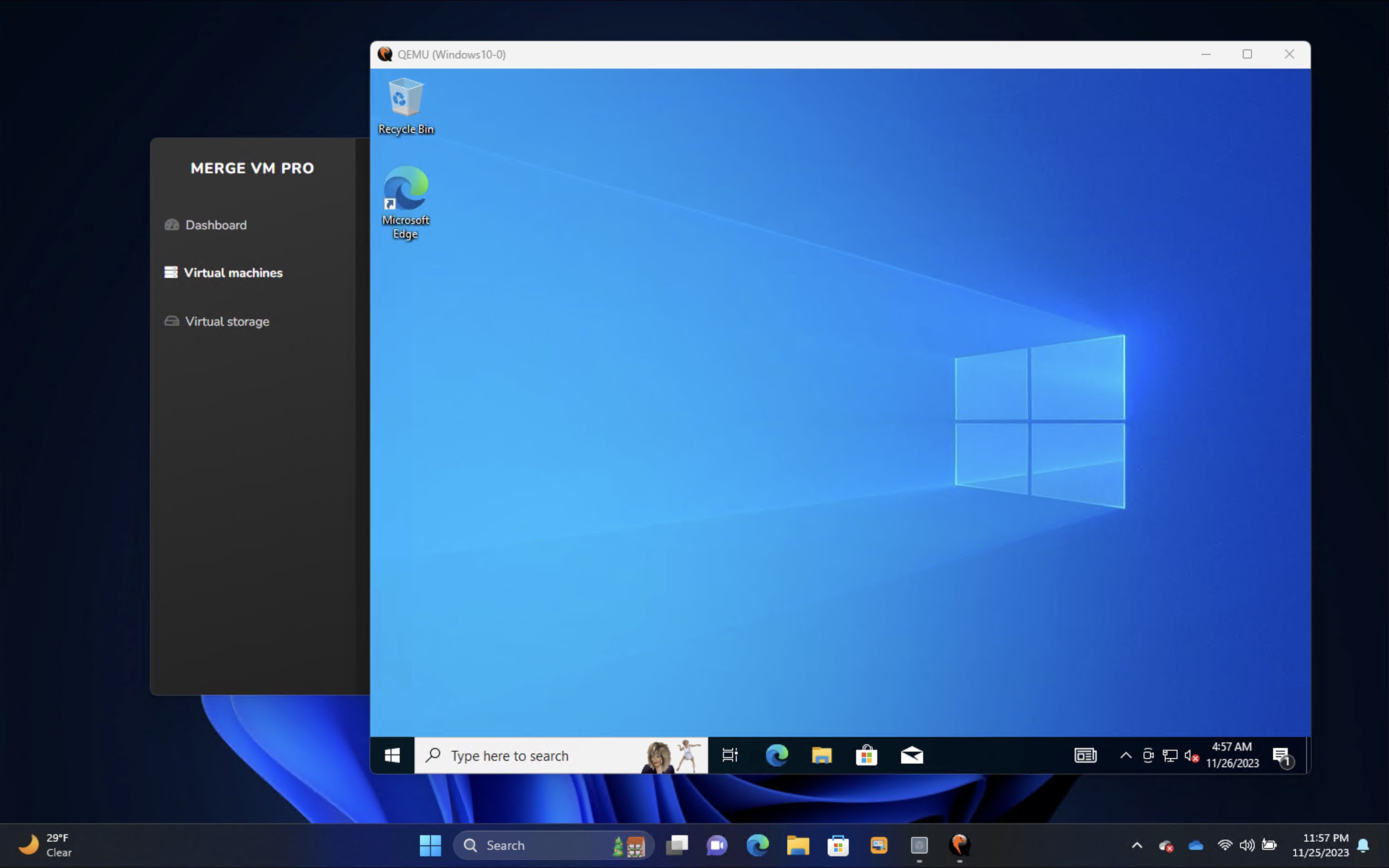Click the Task View icon in the VM taskbar
This screenshot has height=868, width=1389.
coord(729,755)
